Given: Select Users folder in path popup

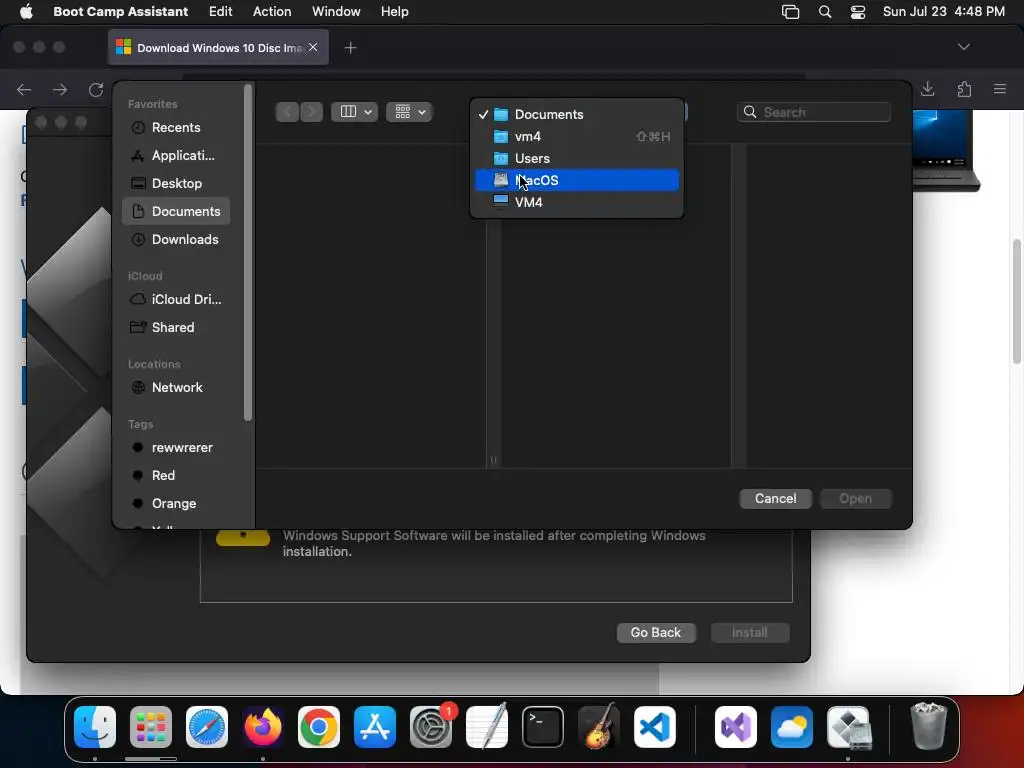Looking at the screenshot, I should (x=577, y=159).
